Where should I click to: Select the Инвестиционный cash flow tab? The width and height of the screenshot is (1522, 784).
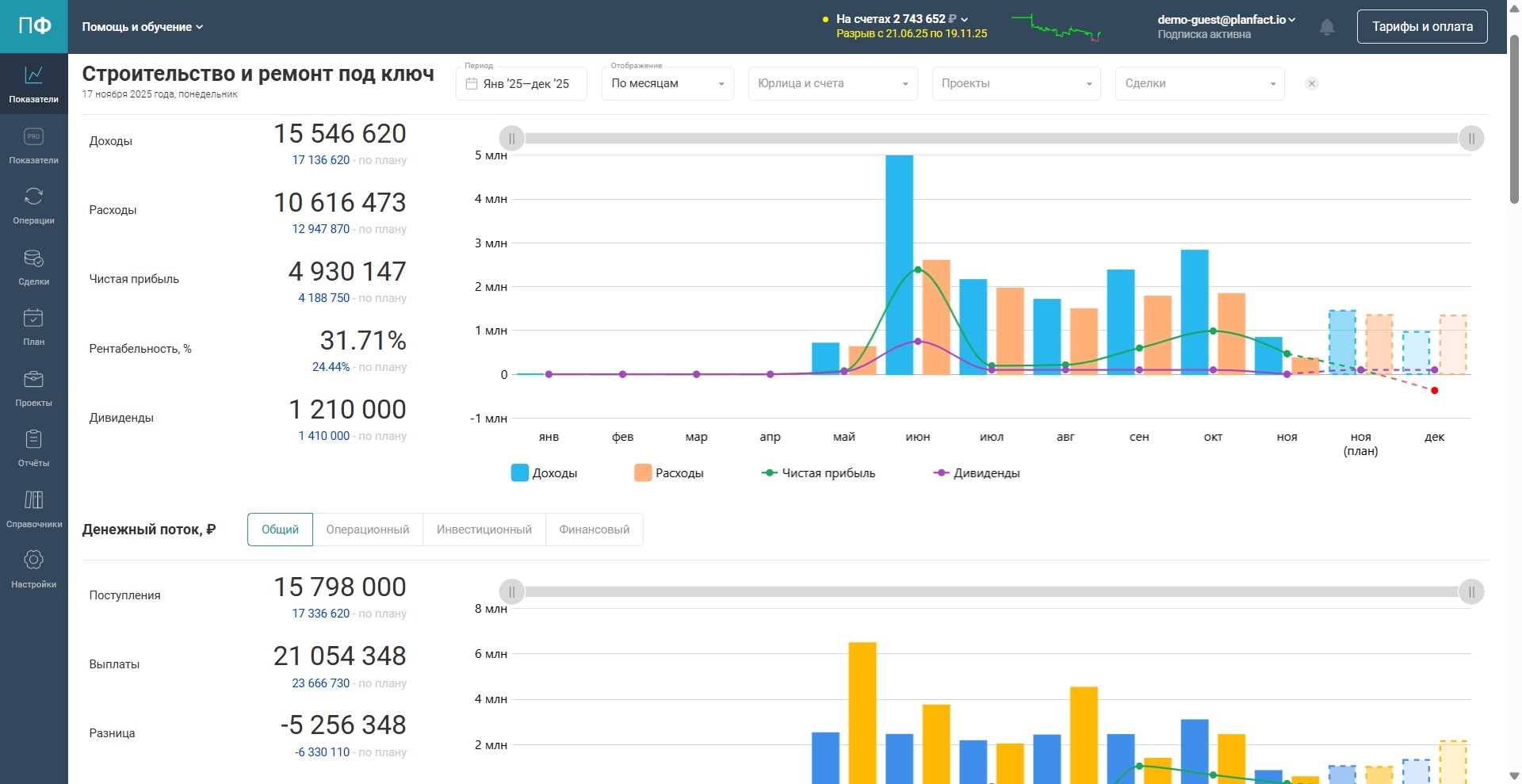pos(484,530)
